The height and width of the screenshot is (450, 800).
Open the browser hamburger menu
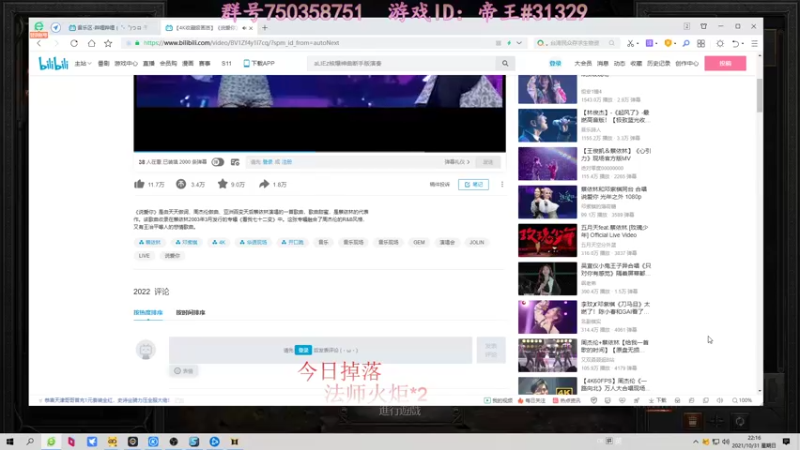pos(754,43)
